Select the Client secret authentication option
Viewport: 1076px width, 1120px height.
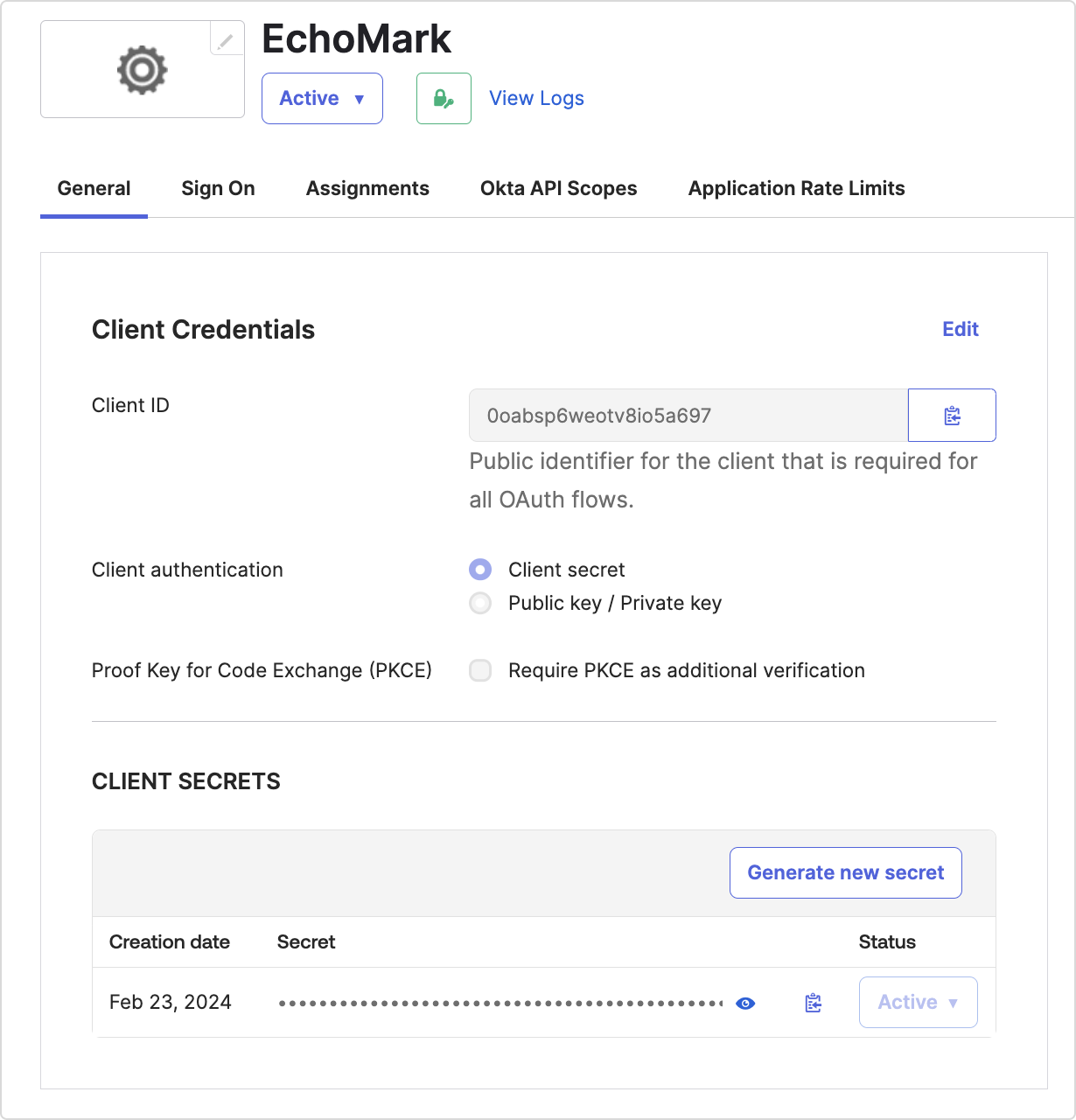point(479,569)
